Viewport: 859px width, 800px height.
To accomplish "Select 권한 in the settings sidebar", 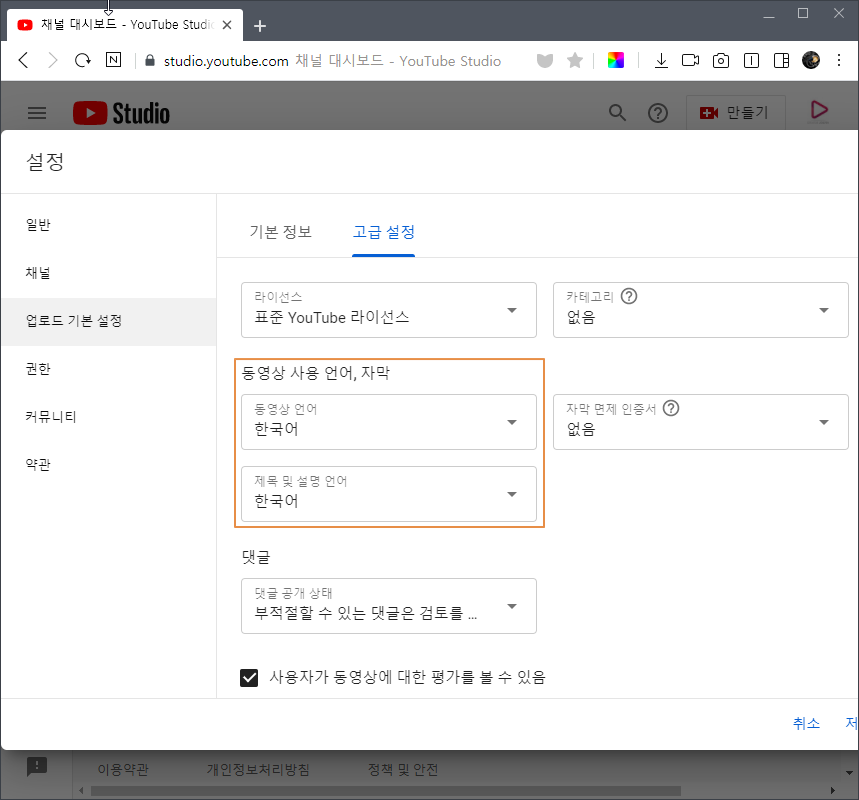I will (x=38, y=369).
